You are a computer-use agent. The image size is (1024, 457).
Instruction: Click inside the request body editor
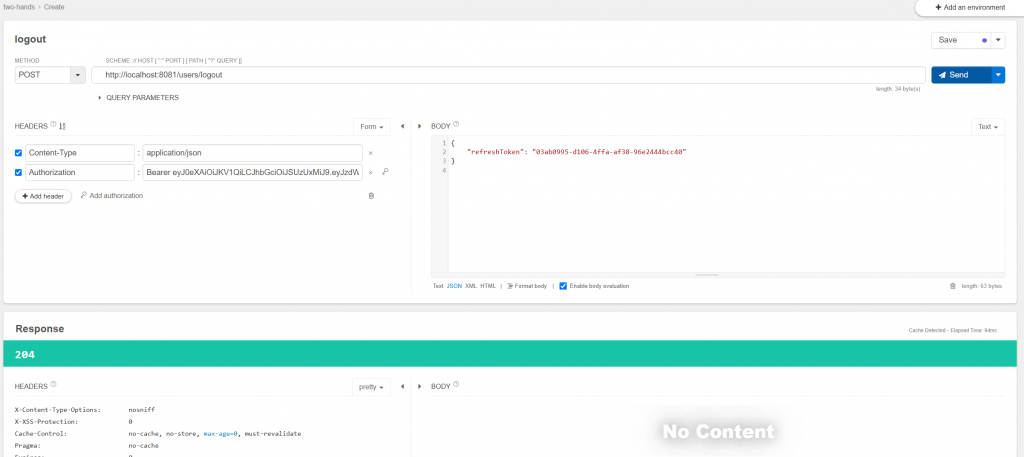click(x=726, y=204)
